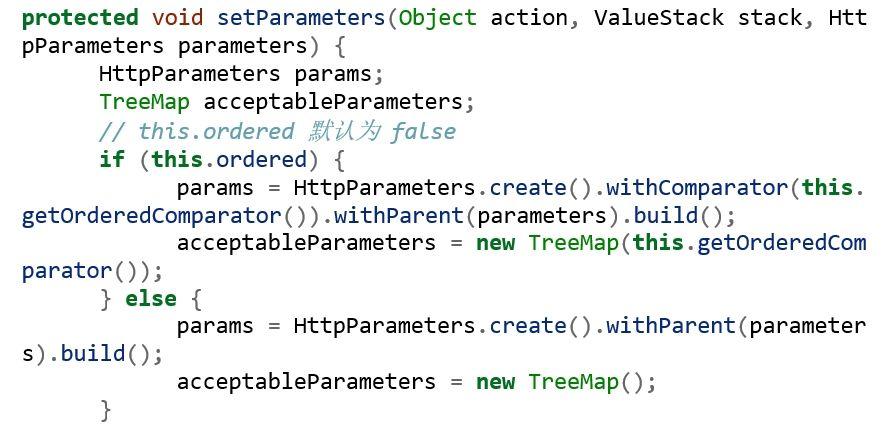
Task: Click the "Object" parameter type
Action: [438, 18]
